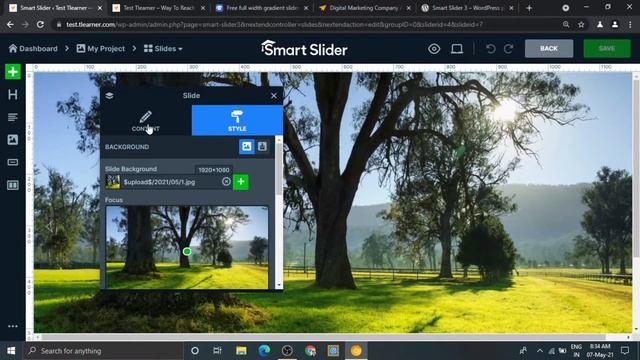Open My Project breadcrumb
Viewport: 640px width, 360px height.
tap(100, 49)
